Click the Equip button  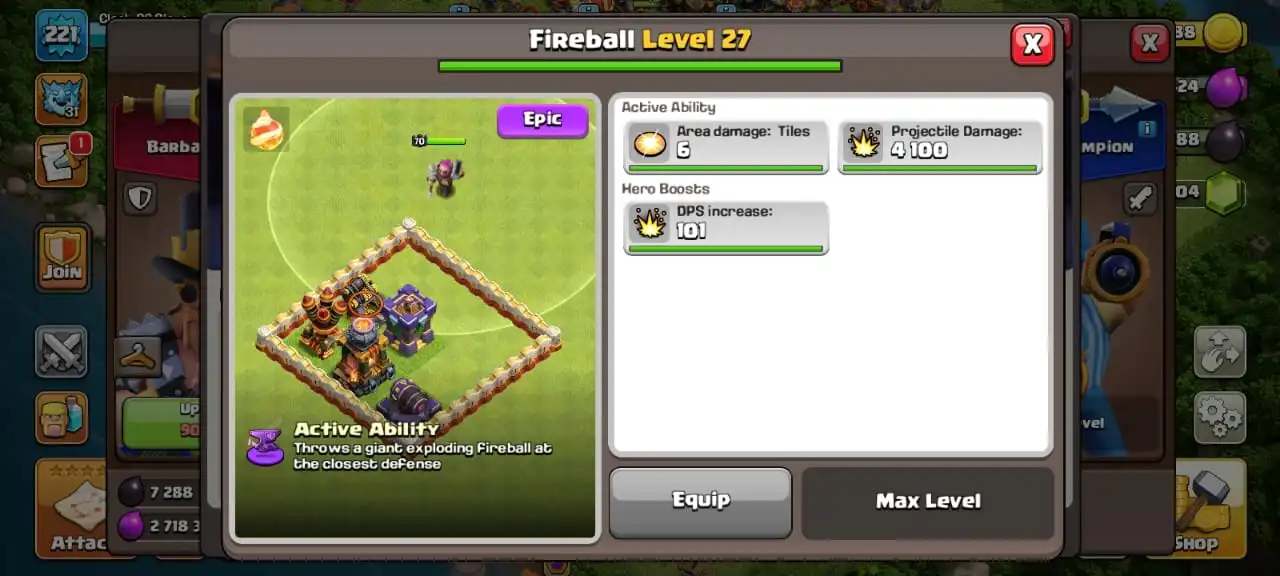pos(700,501)
